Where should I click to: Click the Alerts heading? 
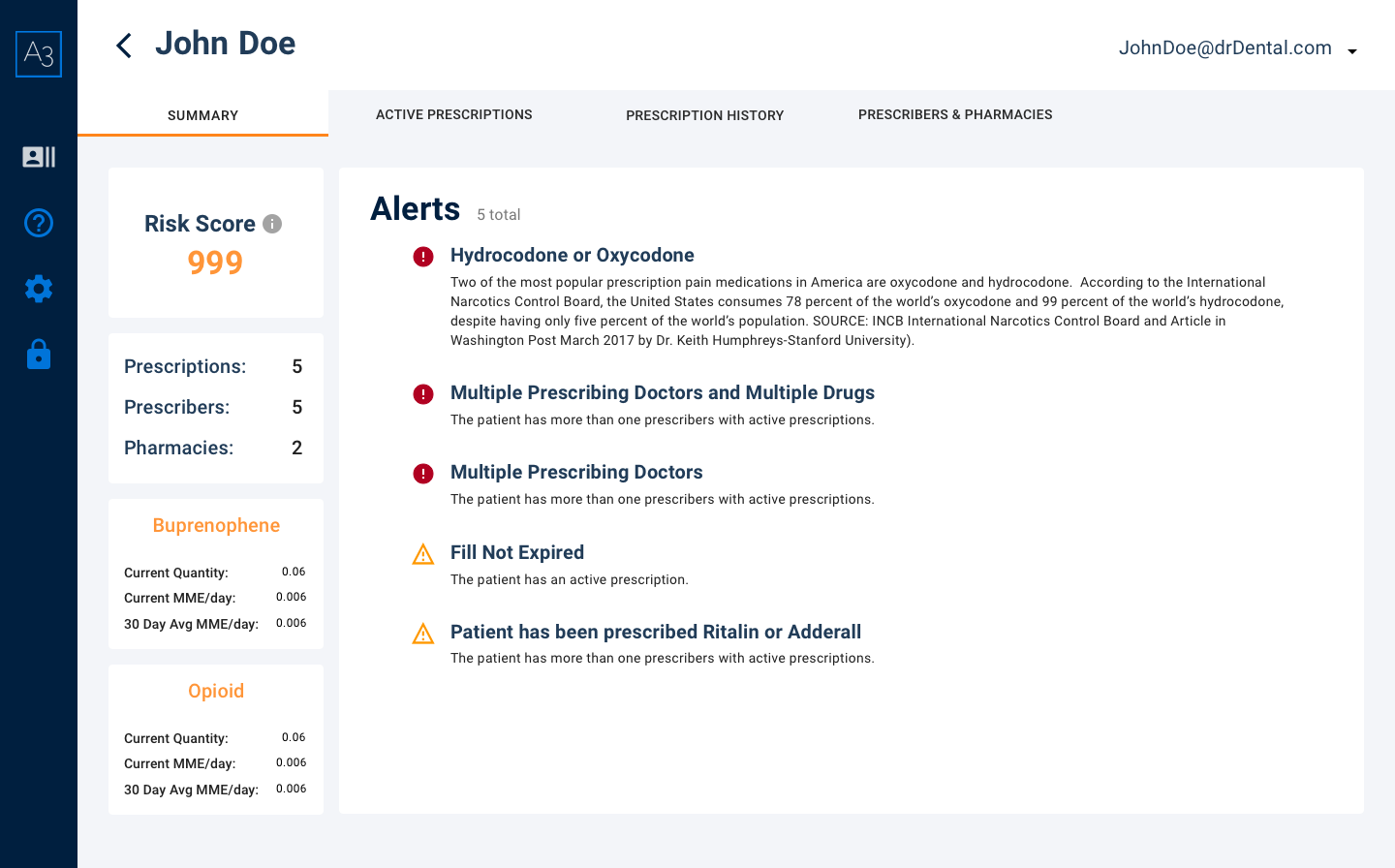[416, 208]
